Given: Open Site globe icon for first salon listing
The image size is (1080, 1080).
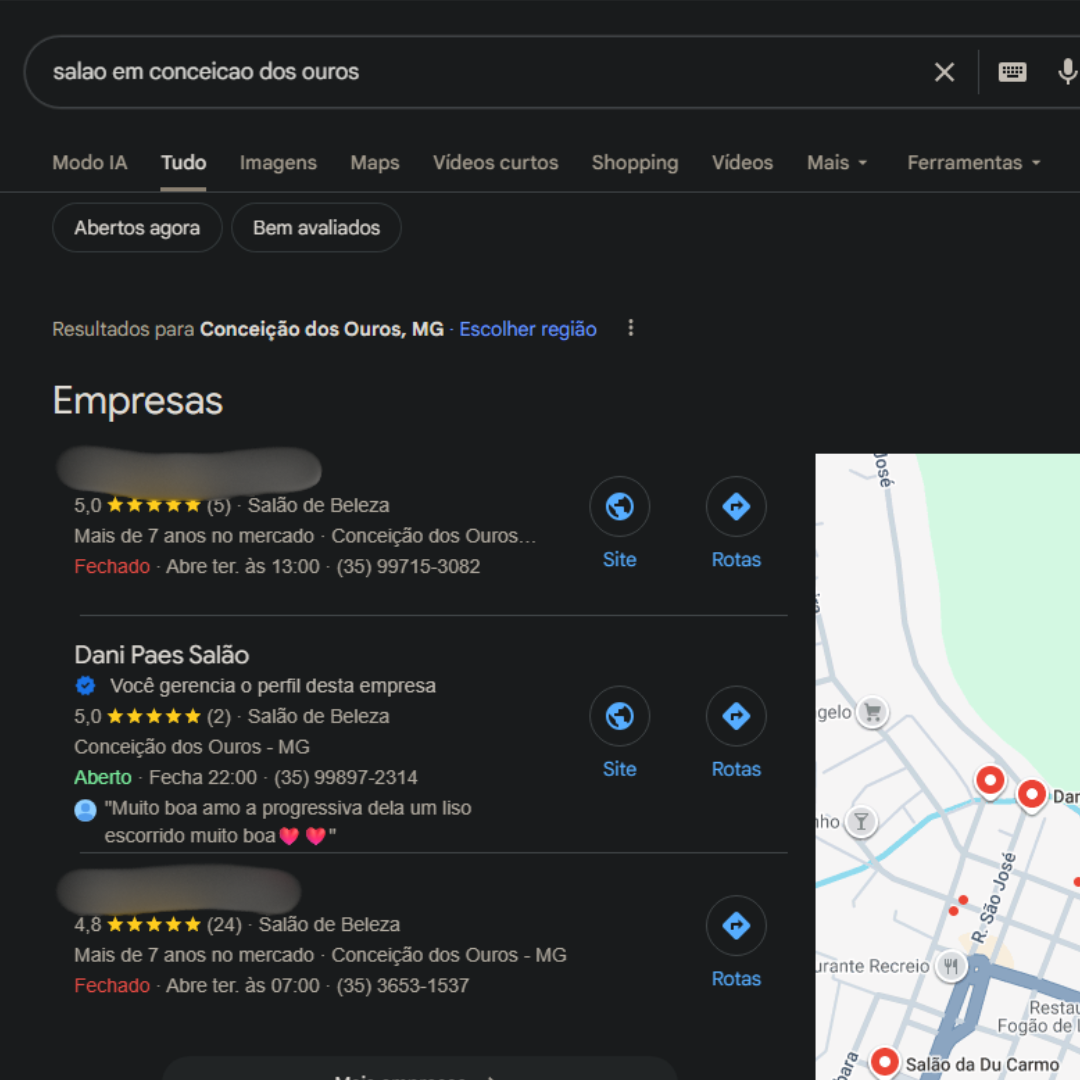Looking at the screenshot, I should (619, 507).
